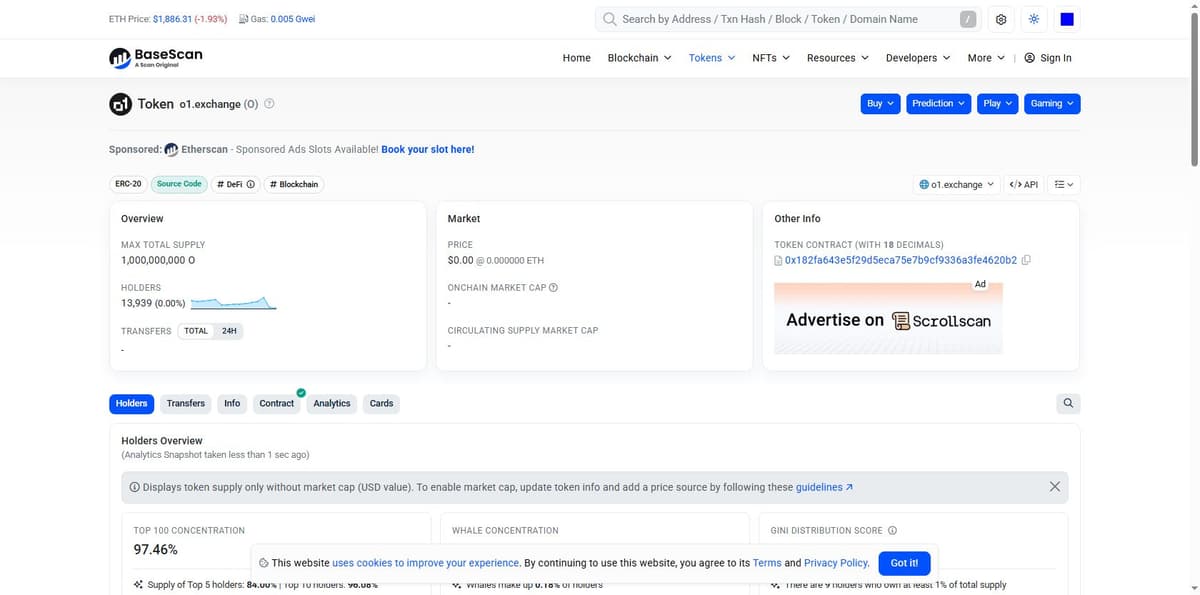Open site settings gear icon
Screen dimensions: 1200x595
tap(1001, 19)
